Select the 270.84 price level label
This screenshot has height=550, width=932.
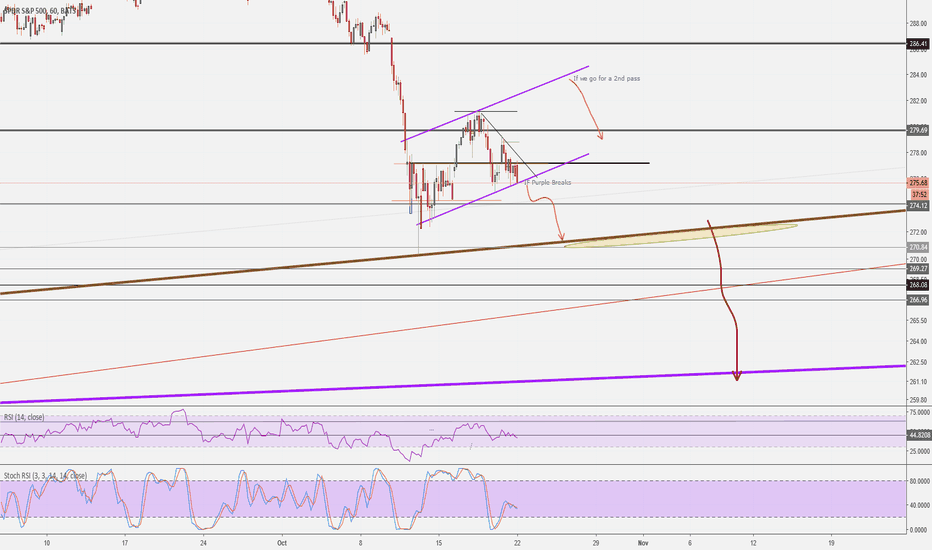(x=918, y=247)
